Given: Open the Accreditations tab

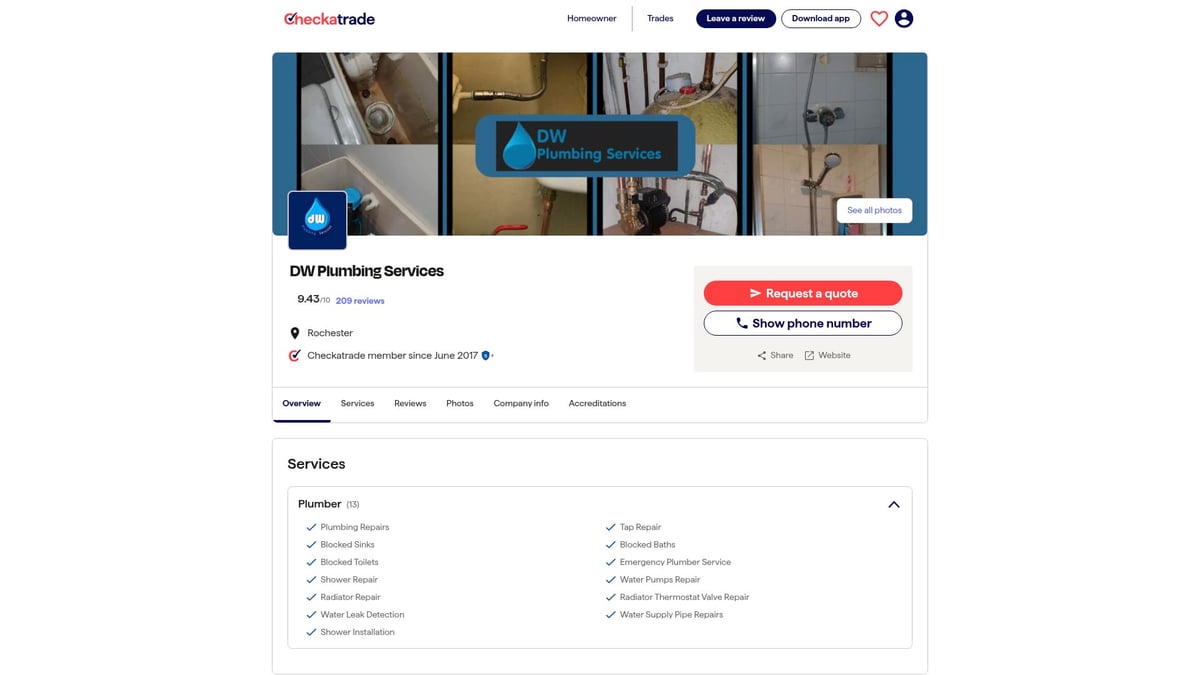Looking at the screenshot, I should tap(597, 403).
